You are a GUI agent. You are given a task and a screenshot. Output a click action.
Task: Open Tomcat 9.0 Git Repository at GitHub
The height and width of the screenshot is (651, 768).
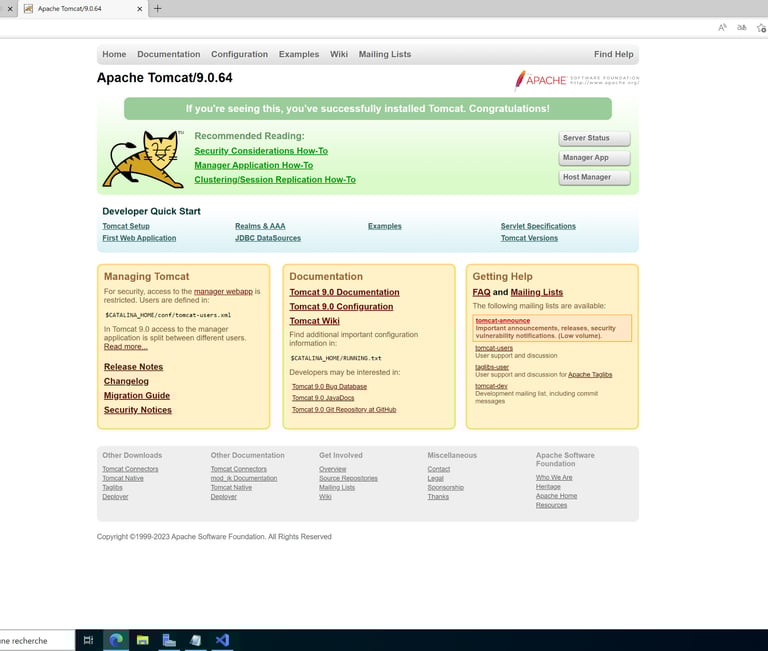[344, 410]
